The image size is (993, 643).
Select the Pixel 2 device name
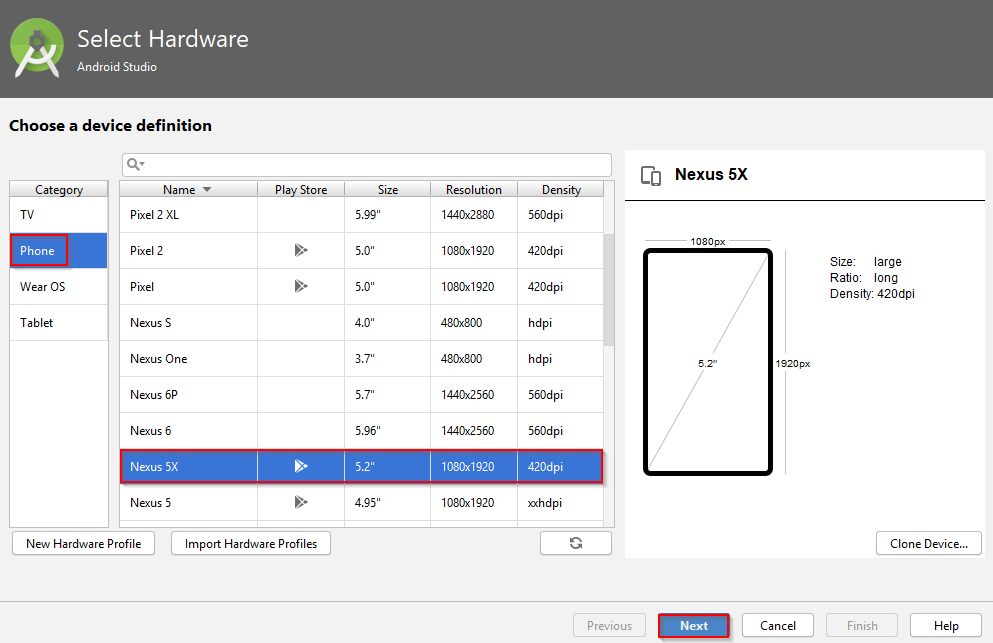pos(146,250)
